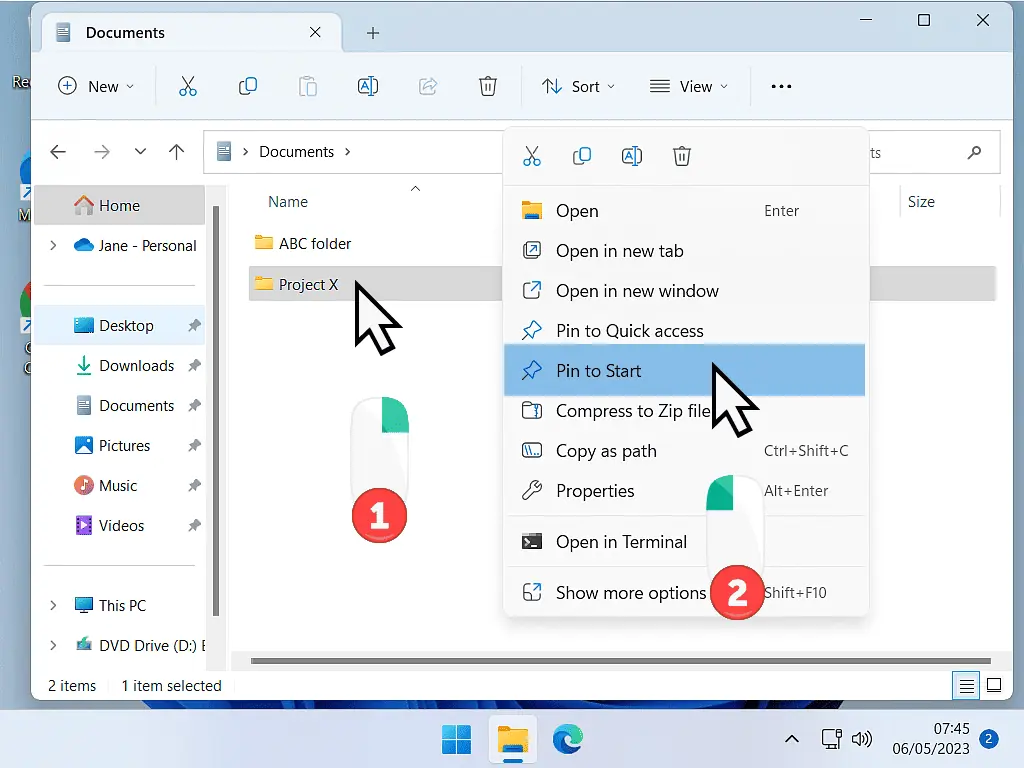The height and width of the screenshot is (768, 1024).
Task: Switch to Large icons view at bottom right
Action: point(994,686)
